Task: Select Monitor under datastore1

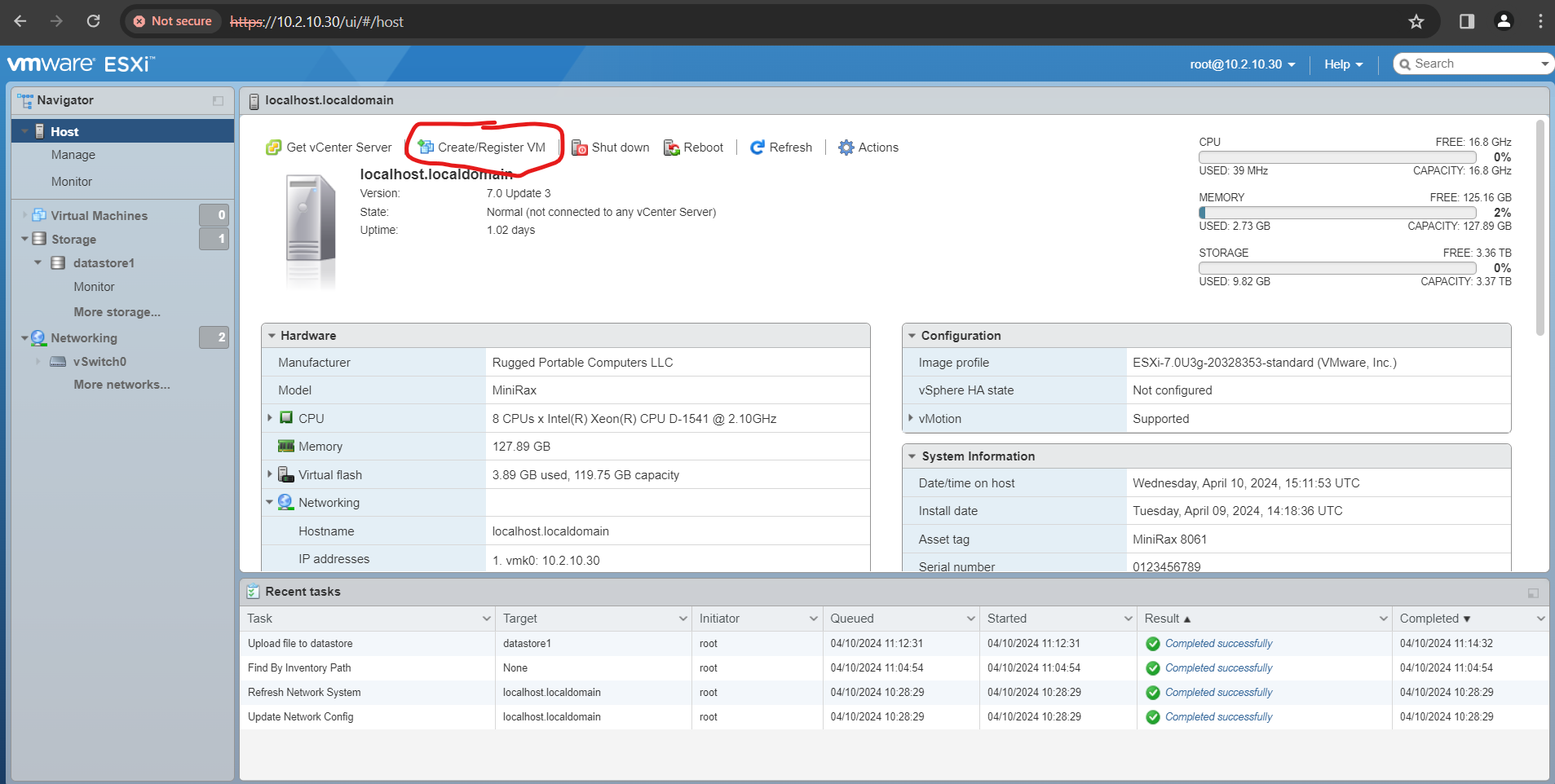Action: 94,287
